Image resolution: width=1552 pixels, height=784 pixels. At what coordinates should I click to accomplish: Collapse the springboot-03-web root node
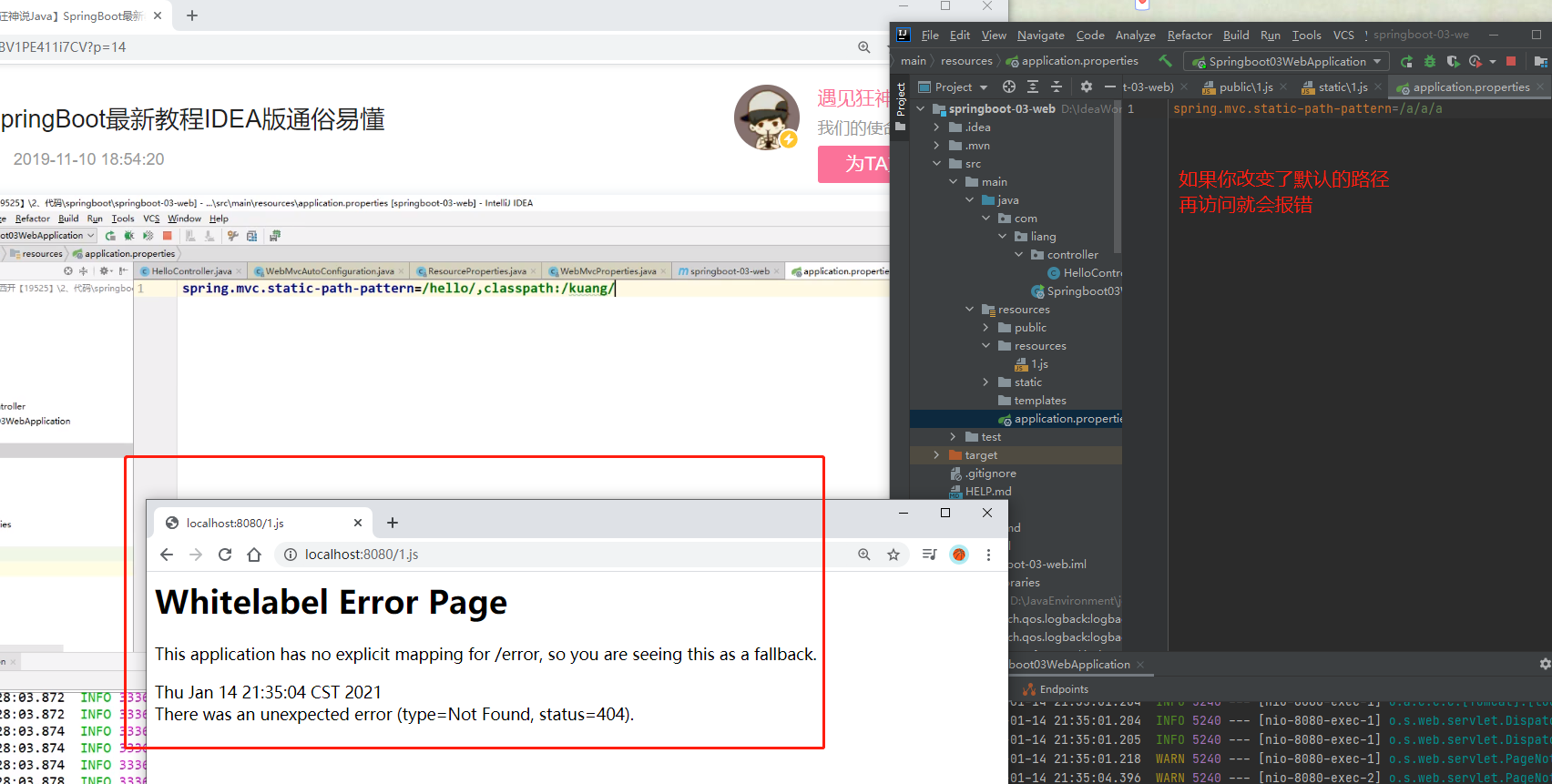pos(921,108)
